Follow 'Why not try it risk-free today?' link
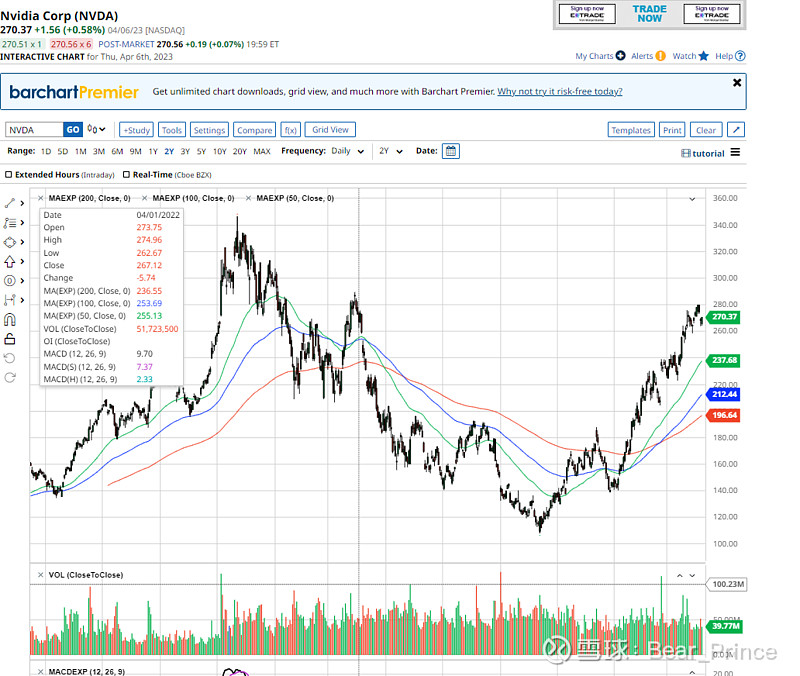The height and width of the screenshot is (676, 800). coord(560,91)
